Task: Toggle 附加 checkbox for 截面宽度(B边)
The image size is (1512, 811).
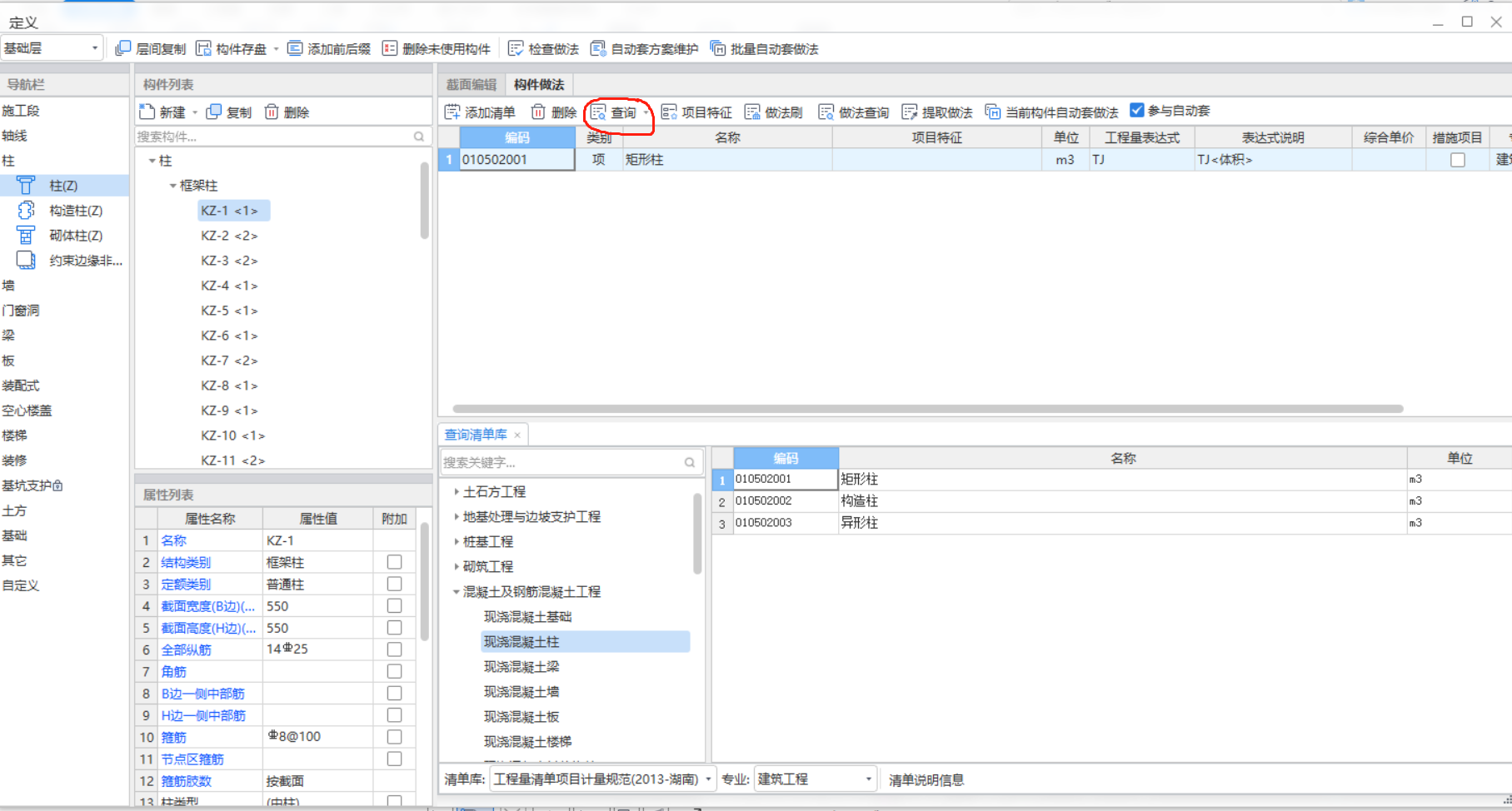Action: (395, 605)
